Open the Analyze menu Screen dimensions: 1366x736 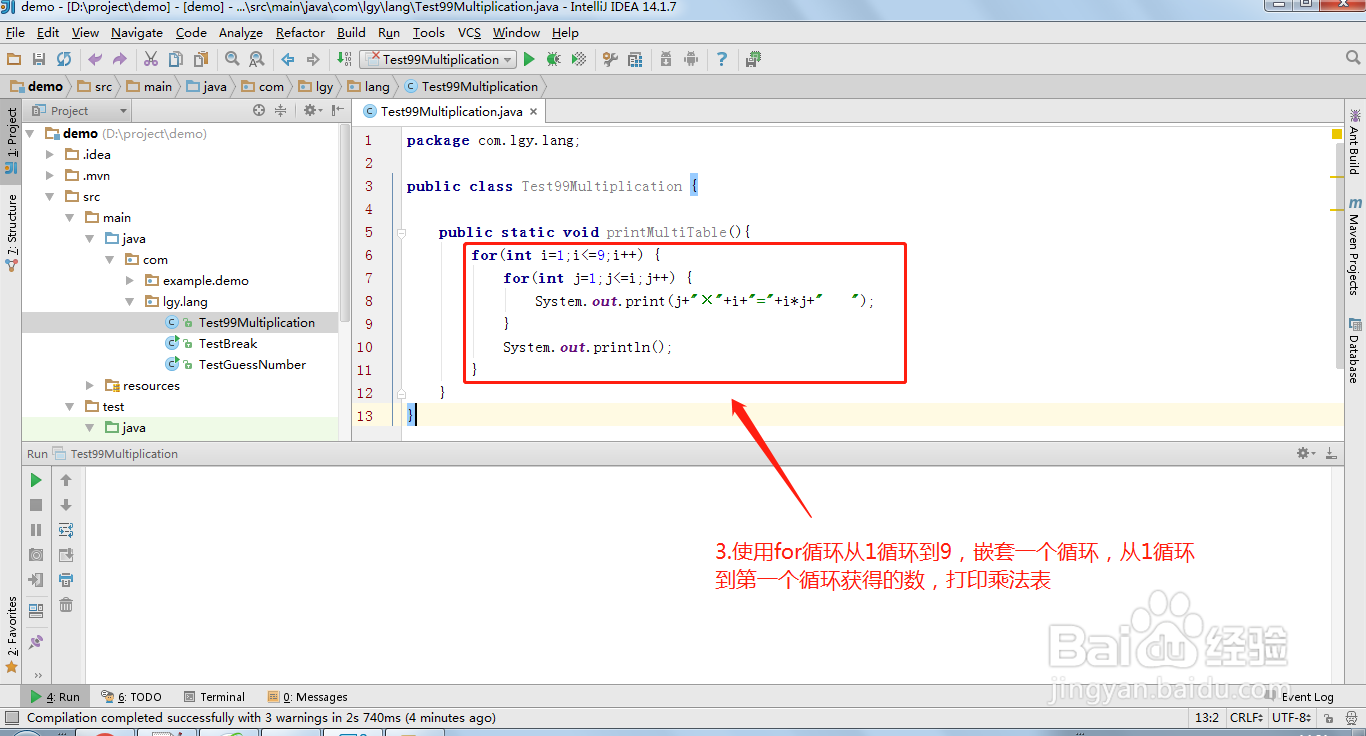click(x=240, y=33)
